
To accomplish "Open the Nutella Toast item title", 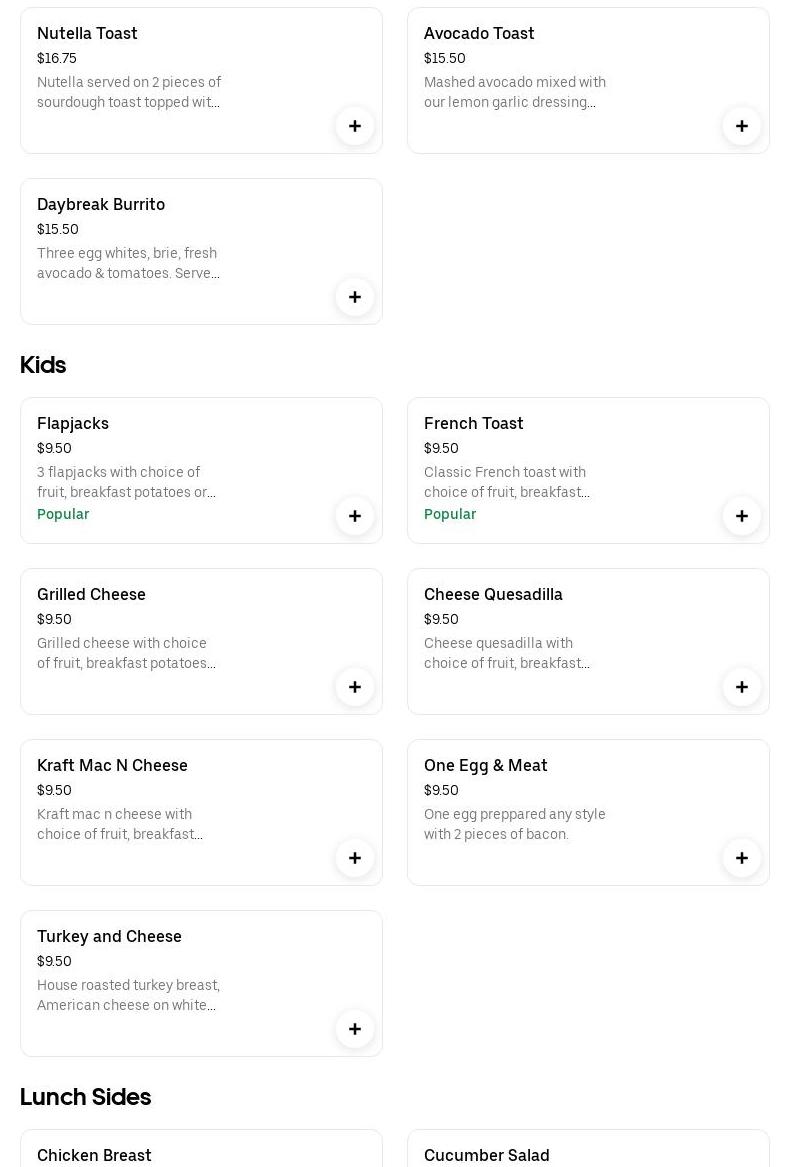I will coord(87,33).
